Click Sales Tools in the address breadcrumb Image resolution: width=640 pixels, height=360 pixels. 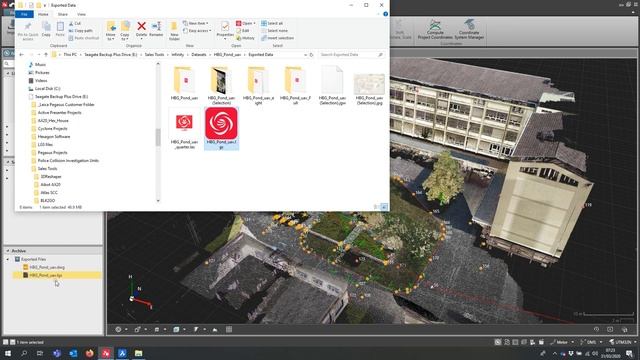154,55
